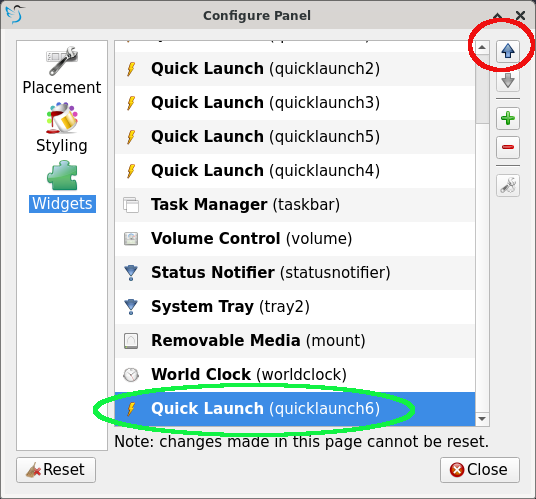
Task: Click scrollbar down arrow in widget list
Action: 482,419
